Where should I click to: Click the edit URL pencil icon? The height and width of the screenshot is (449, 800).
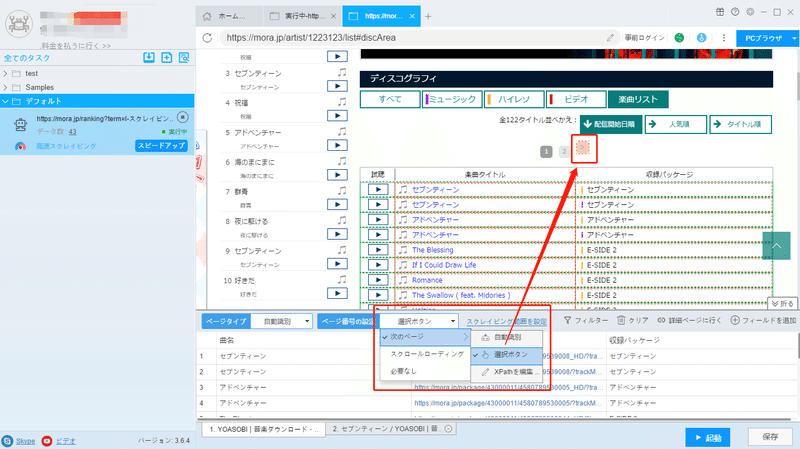610,38
